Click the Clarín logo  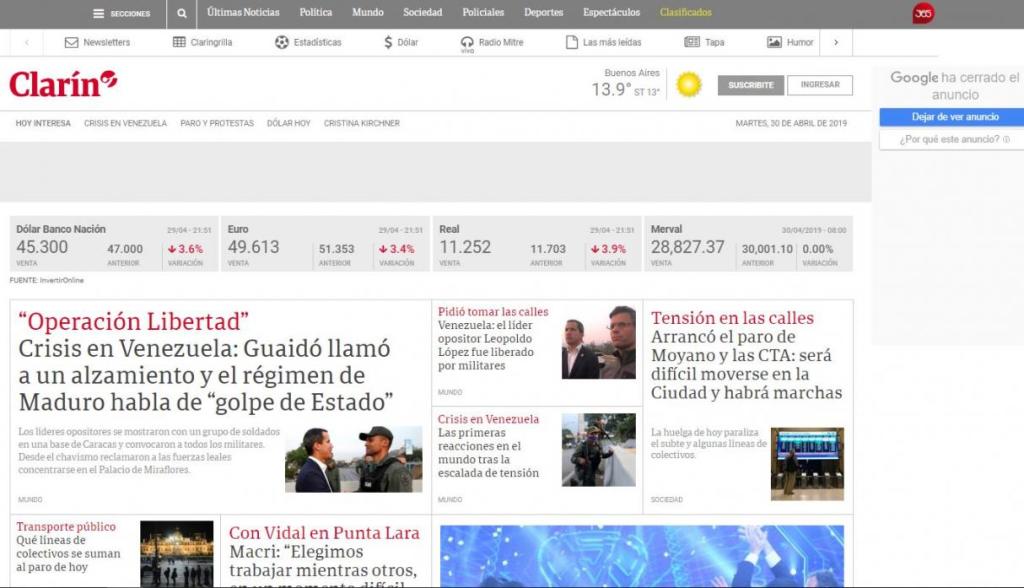coord(63,84)
